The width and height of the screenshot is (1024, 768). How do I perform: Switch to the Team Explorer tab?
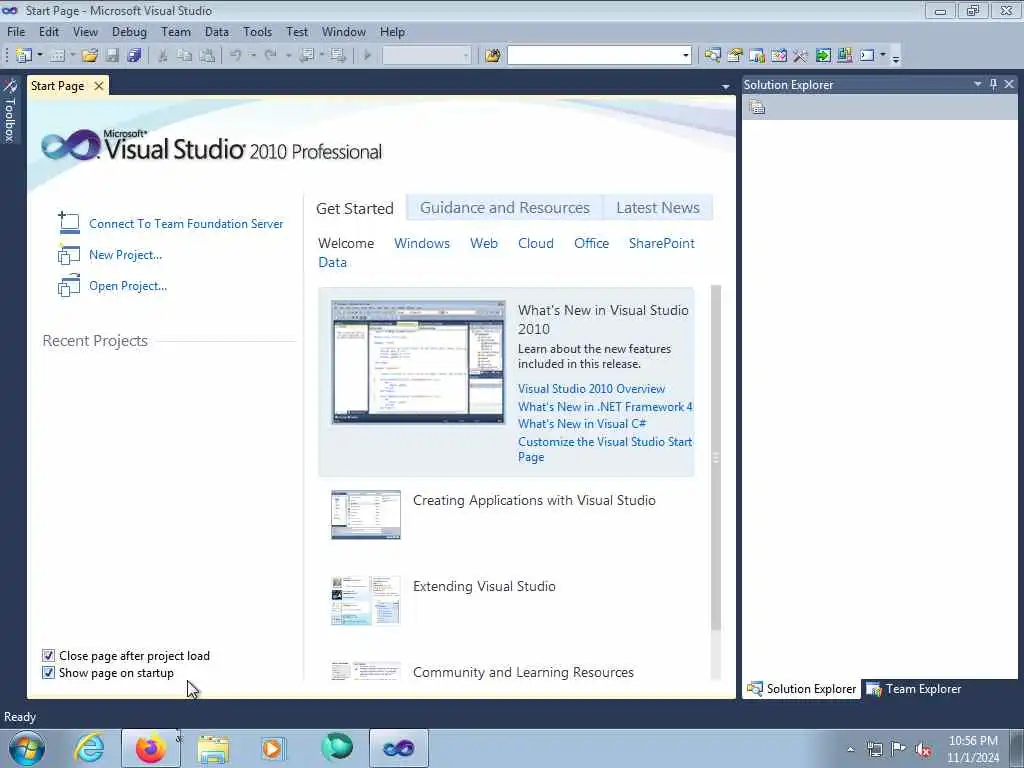[914, 689]
